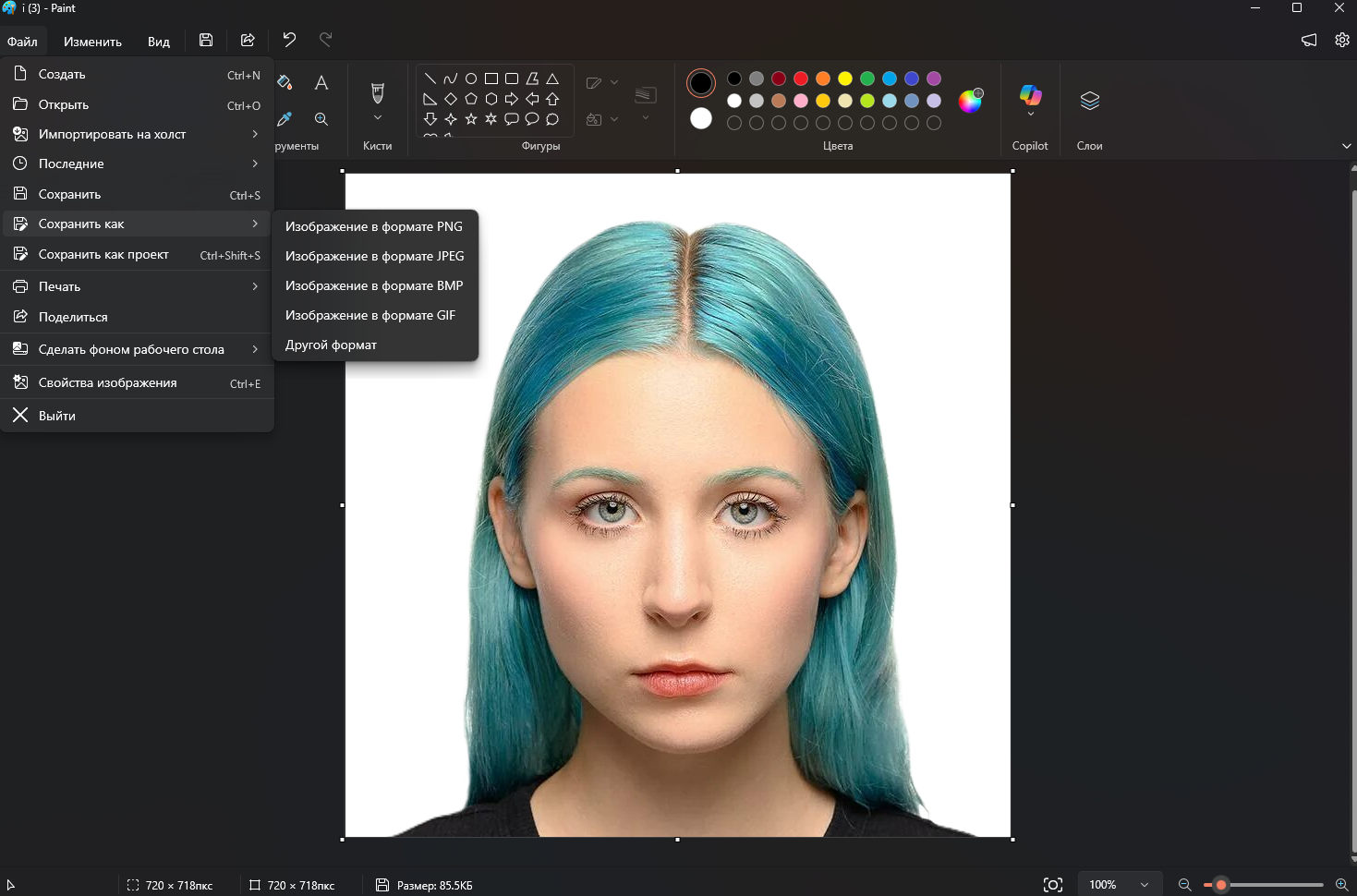Select the Magnifier zoom tool
Screen dimensions: 1357x896
(x=321, y=119)
